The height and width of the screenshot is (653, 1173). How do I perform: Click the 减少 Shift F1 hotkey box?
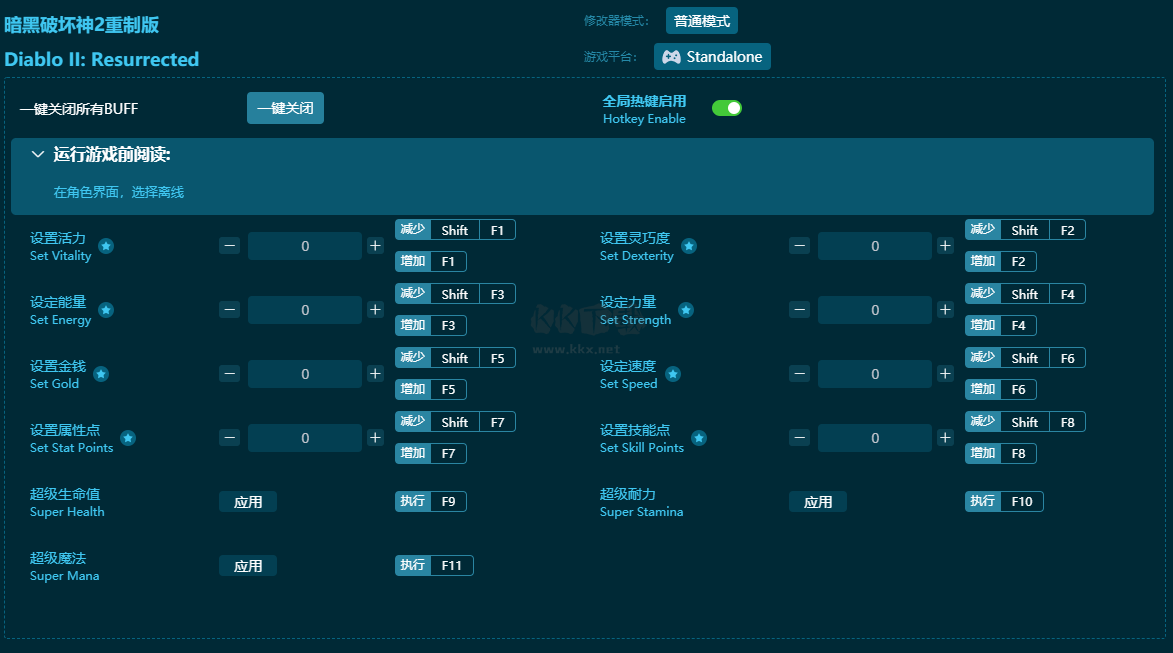tap(455, 230)
